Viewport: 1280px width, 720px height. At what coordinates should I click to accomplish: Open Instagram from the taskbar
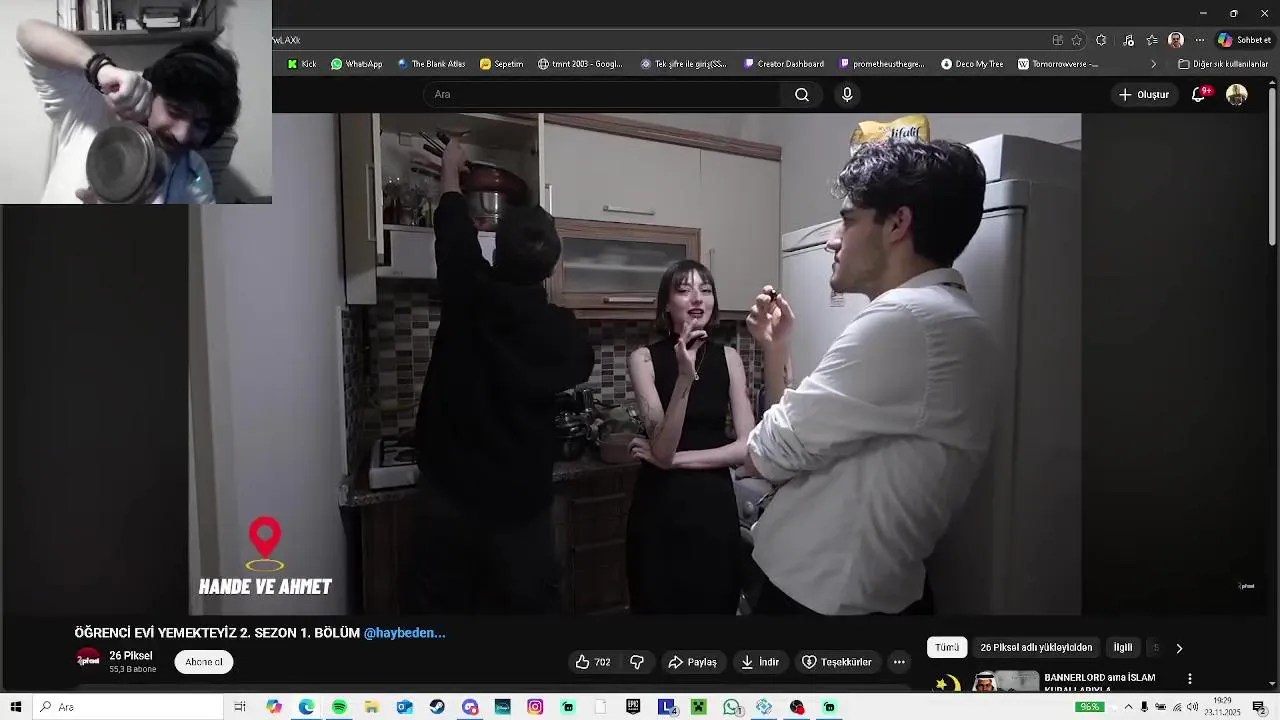[535, 707]
